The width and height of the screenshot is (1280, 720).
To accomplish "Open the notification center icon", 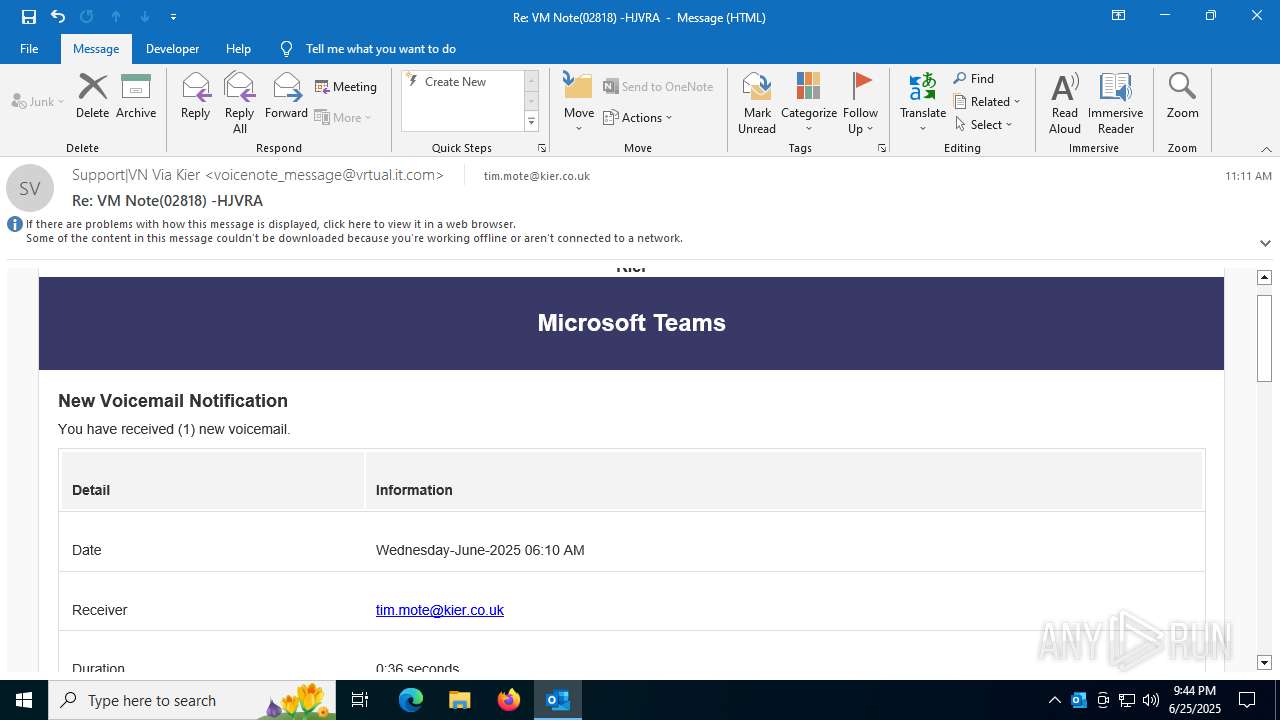I will pyautogui.click(x=1247, y=700).
